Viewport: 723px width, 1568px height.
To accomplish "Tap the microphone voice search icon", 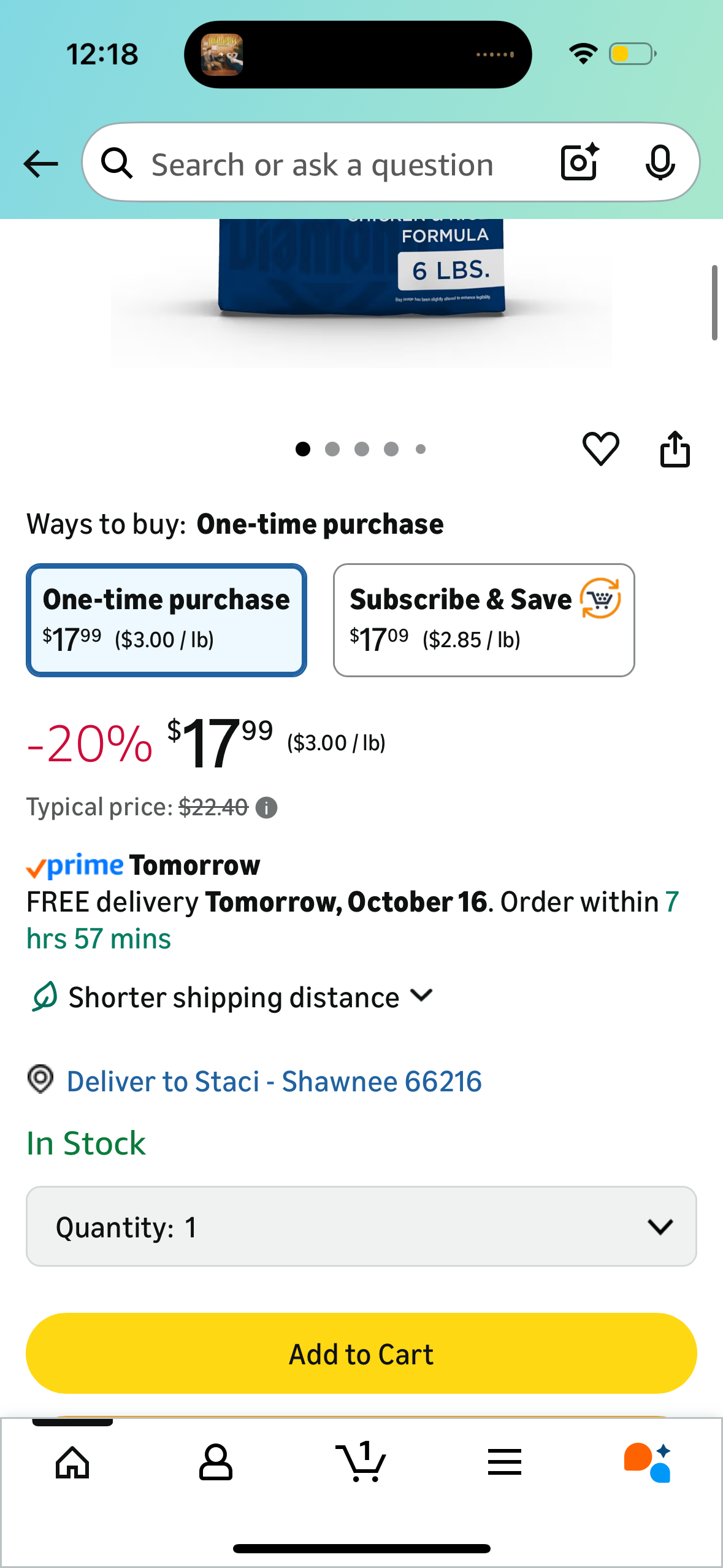I will (x=660, y=163).
